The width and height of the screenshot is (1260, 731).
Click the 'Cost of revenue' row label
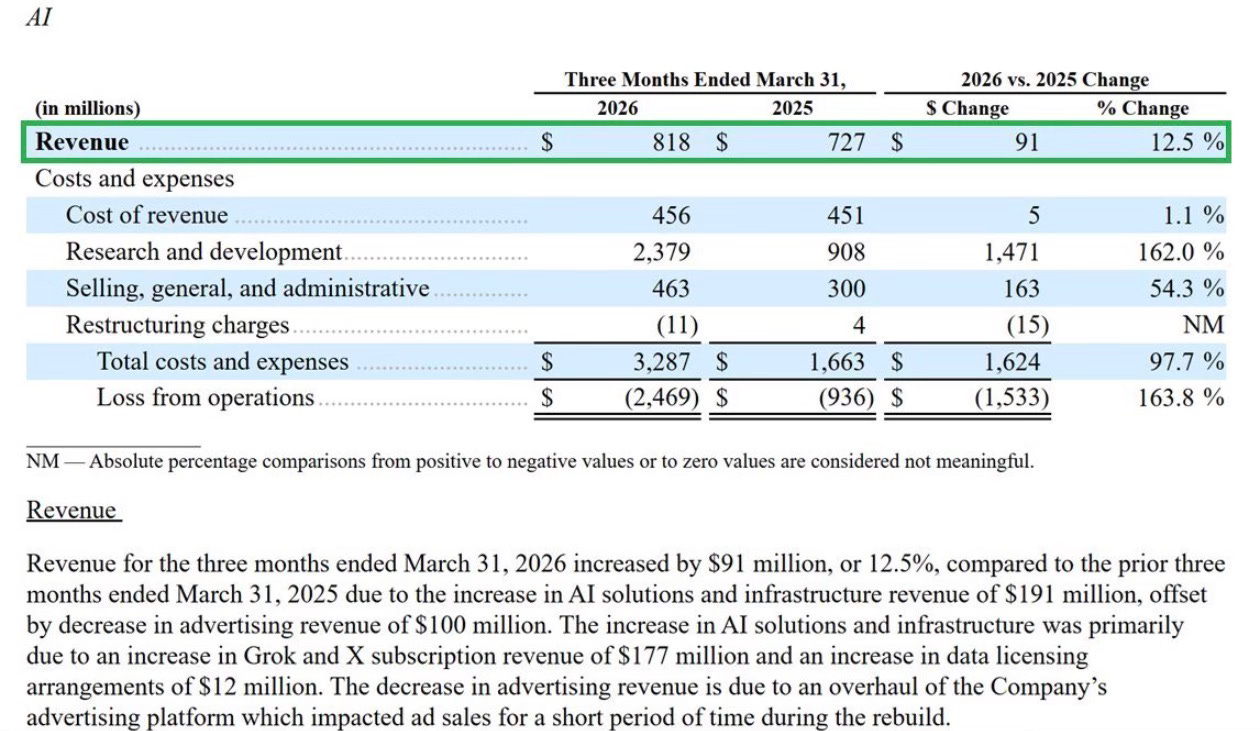coord(147,215)
